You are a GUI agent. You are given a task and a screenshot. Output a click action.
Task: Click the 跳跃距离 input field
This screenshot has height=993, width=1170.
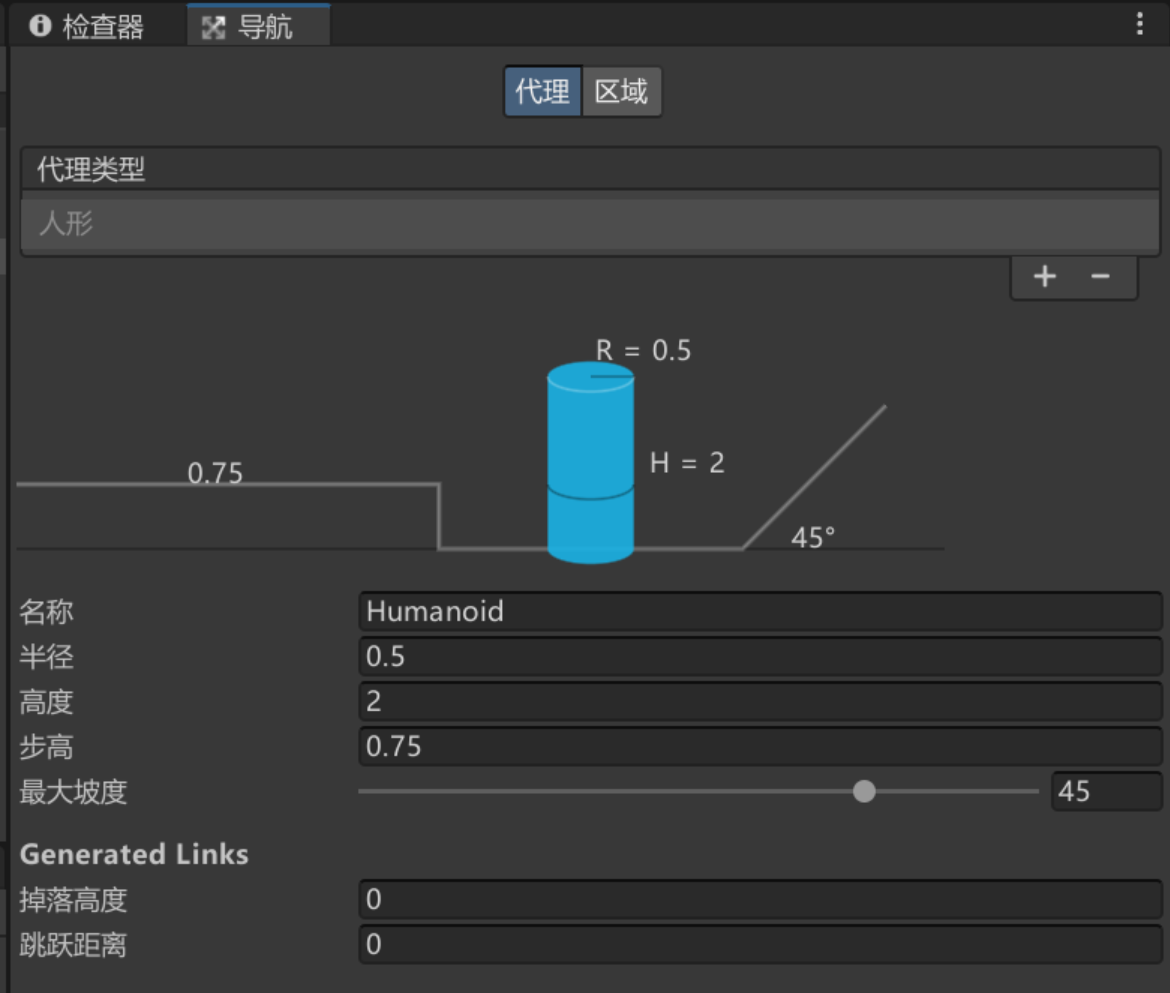click(760, 945)
